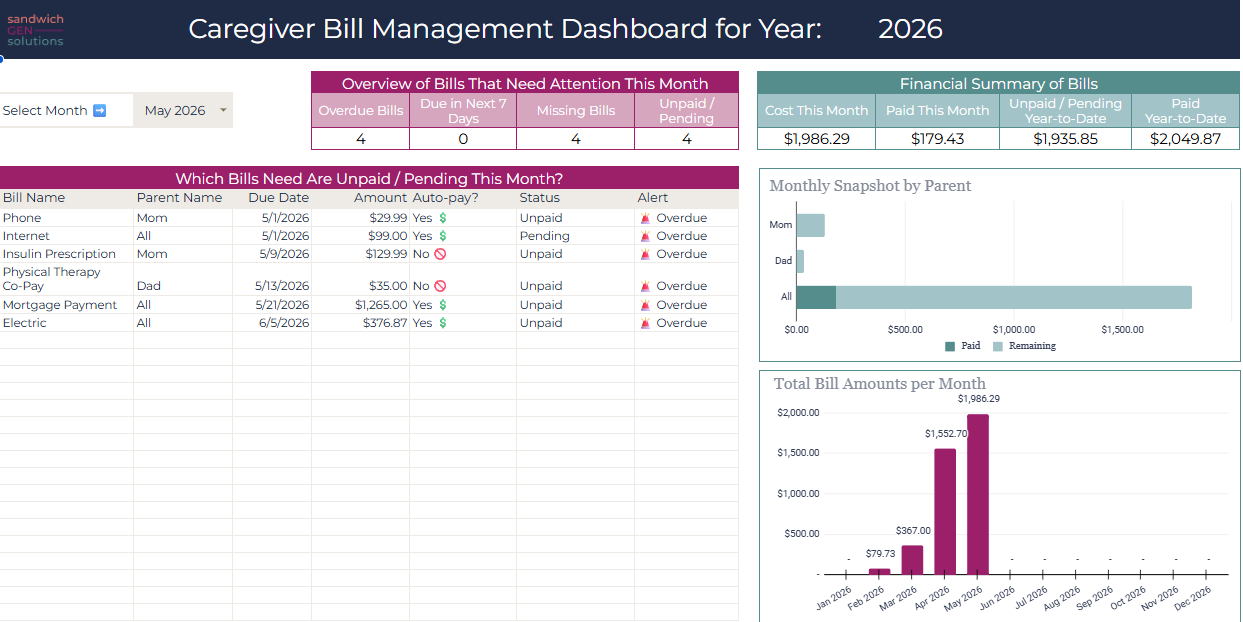Image resolution: width=1243 pixels, height=622 pixels.
Task: Click the Mom bar in Monthly Snapshot
Action: [810, 225]
